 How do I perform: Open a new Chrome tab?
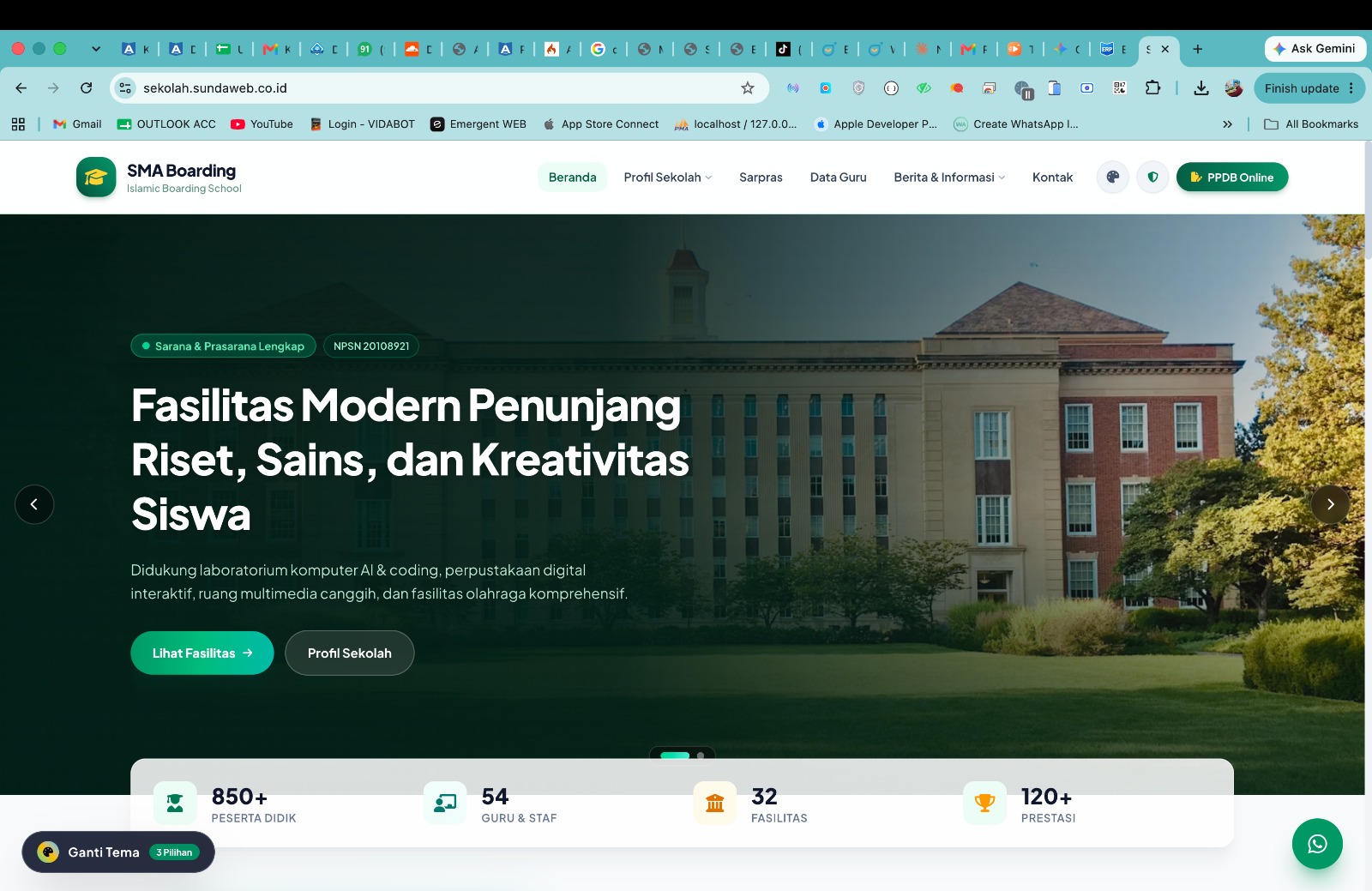pyautogui.click(x=1197, y=49)
